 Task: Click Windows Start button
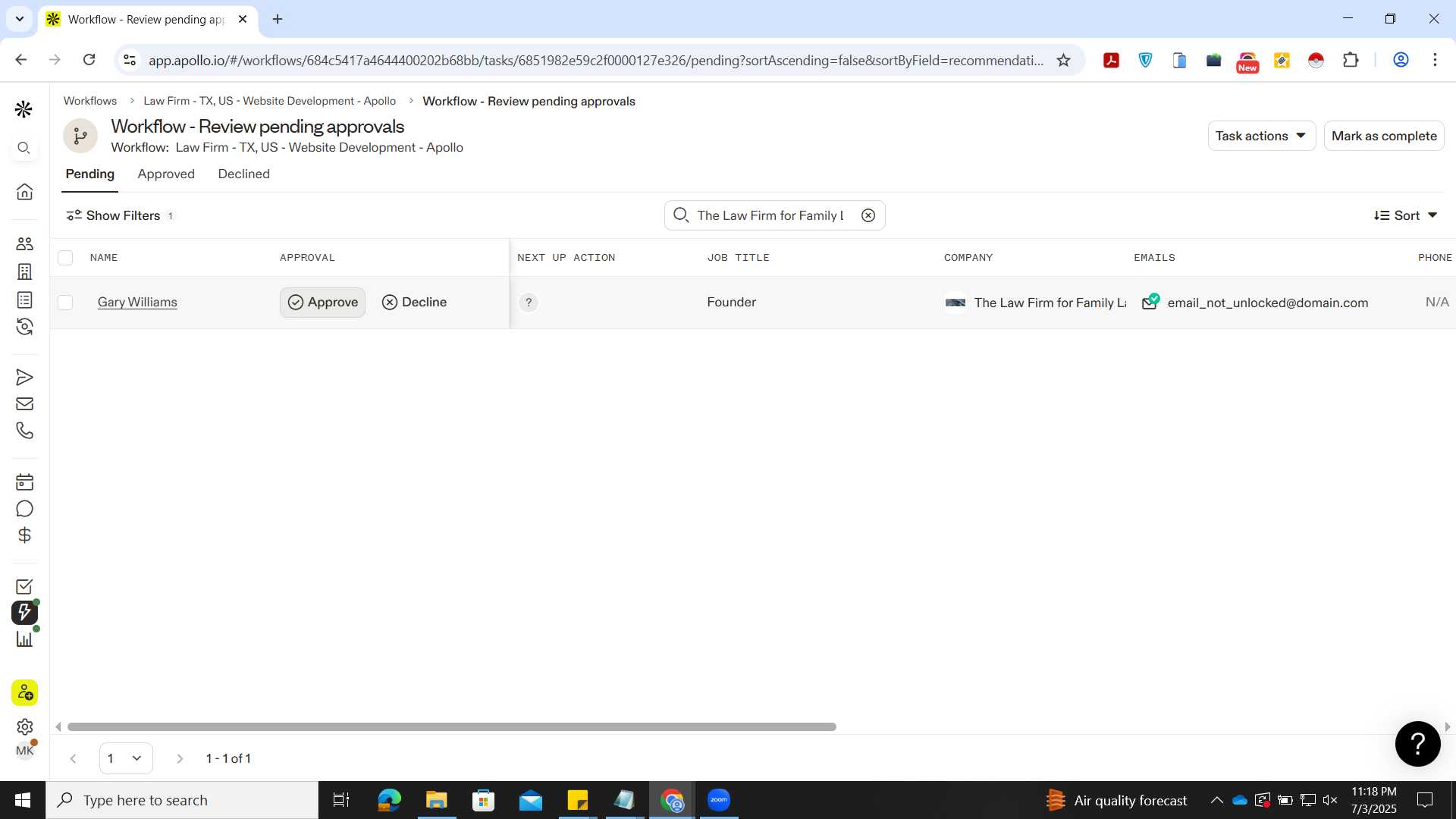23,800
